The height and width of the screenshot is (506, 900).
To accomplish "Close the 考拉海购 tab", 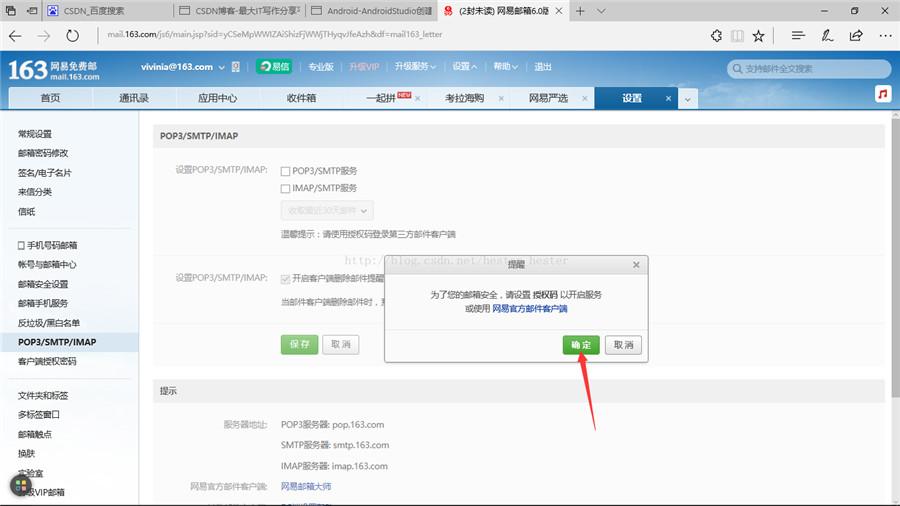I will 501,99.
